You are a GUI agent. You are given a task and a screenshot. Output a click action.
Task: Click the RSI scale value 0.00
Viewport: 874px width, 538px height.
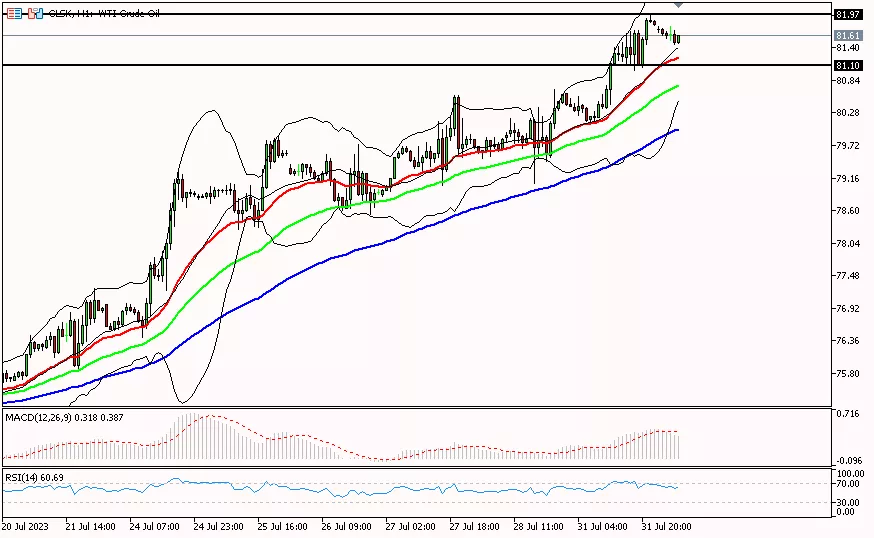(846, 512)
